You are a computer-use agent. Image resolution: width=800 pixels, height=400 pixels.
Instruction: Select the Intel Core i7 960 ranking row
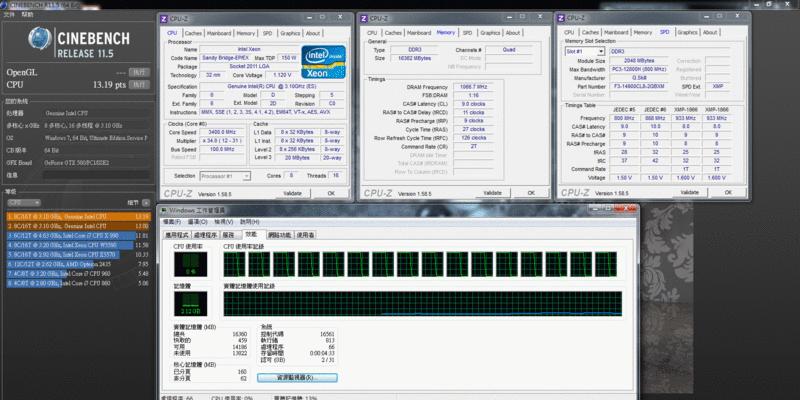point(79,273)
